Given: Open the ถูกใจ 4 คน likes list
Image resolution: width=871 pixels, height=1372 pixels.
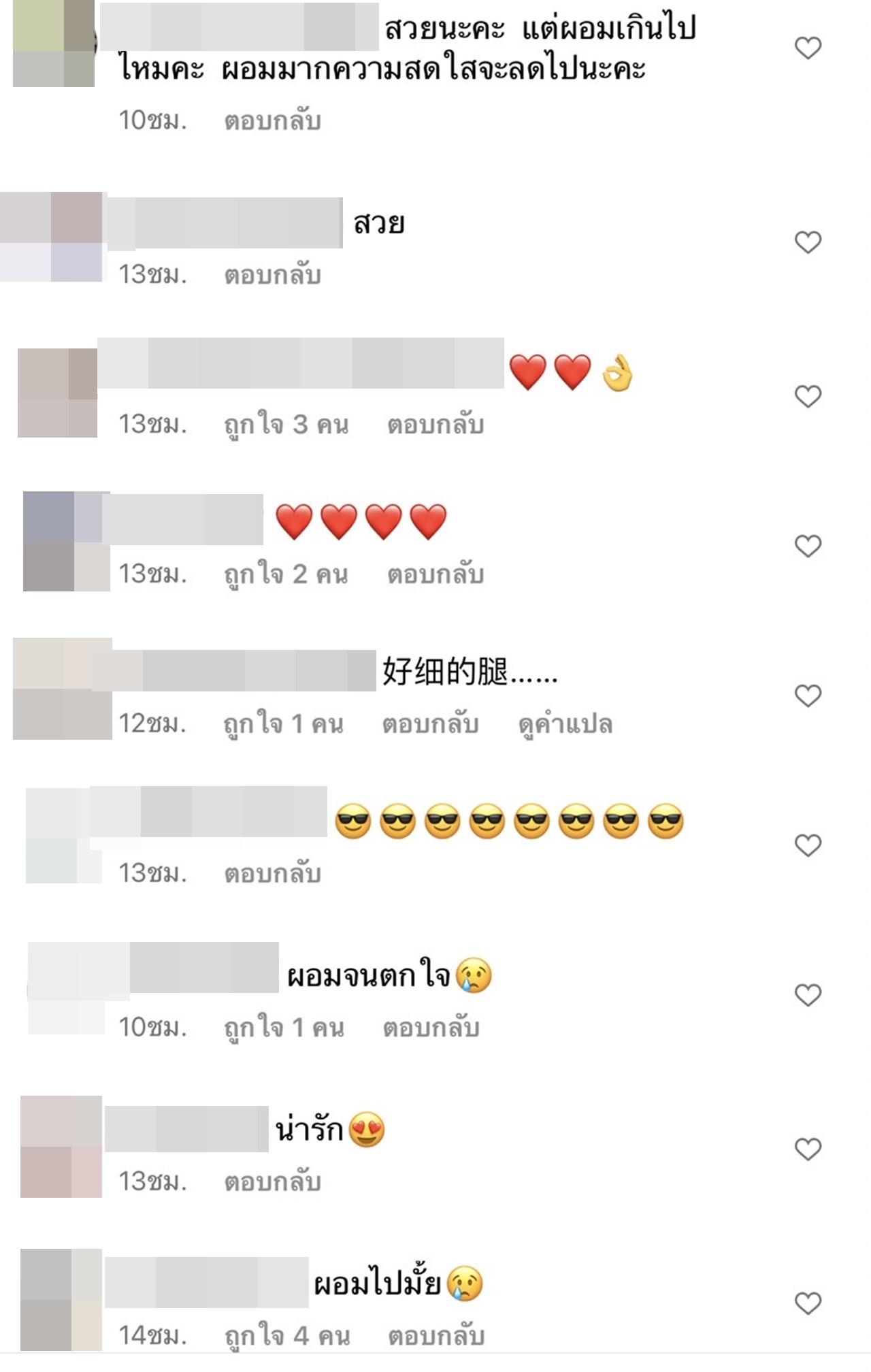Looking at the screenshot, I should tap(288, 1336).
